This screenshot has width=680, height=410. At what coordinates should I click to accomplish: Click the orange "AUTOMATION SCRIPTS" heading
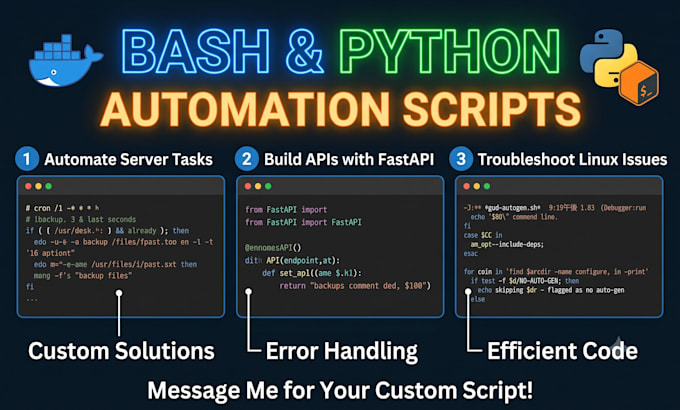point(340,109)
